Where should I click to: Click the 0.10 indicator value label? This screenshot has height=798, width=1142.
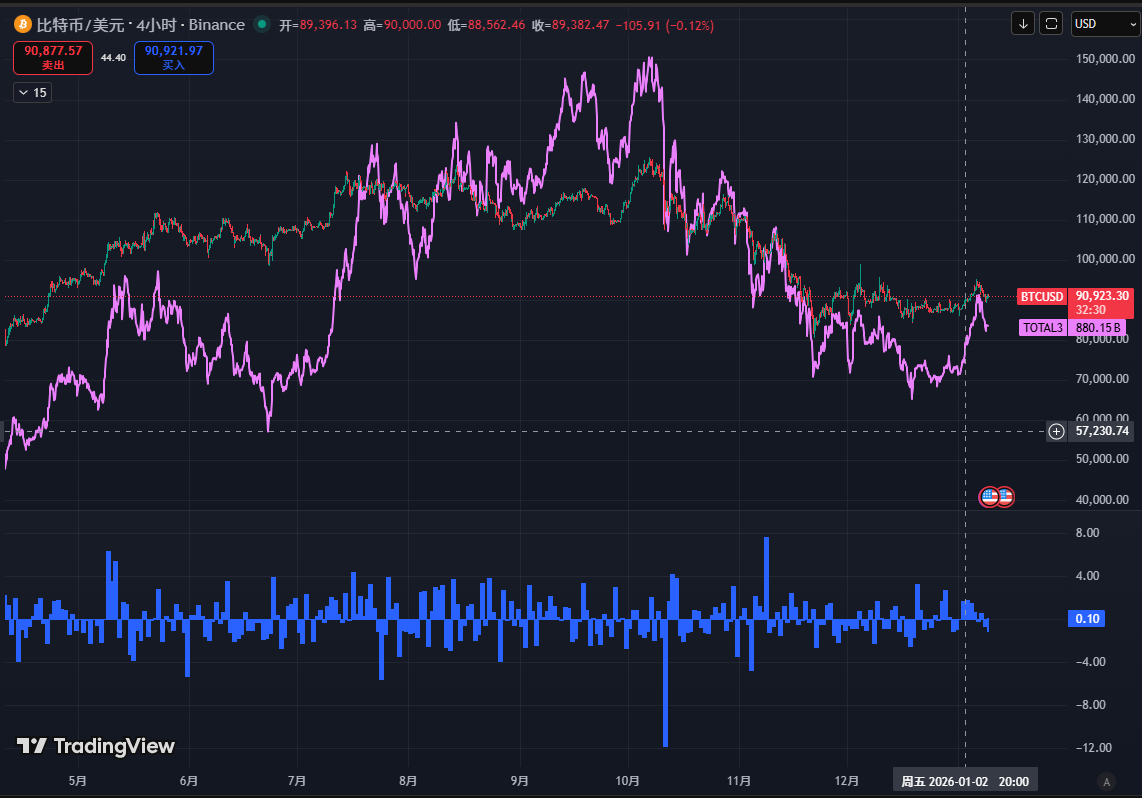click(1087, 619)
